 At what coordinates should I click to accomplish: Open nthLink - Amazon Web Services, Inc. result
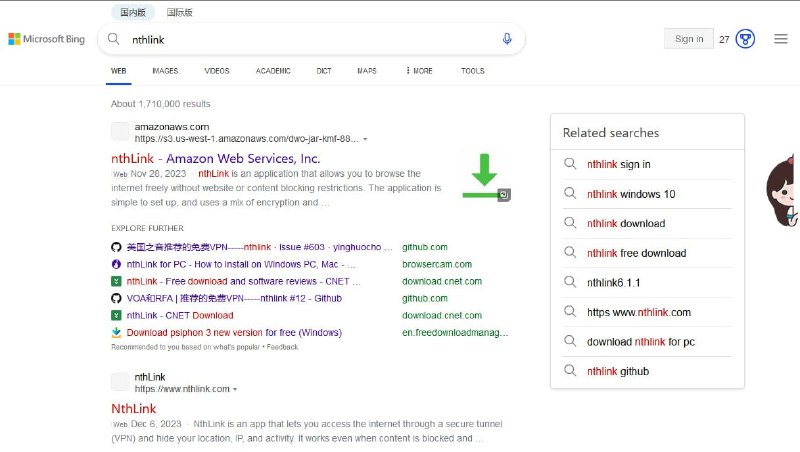coord(216,159)
